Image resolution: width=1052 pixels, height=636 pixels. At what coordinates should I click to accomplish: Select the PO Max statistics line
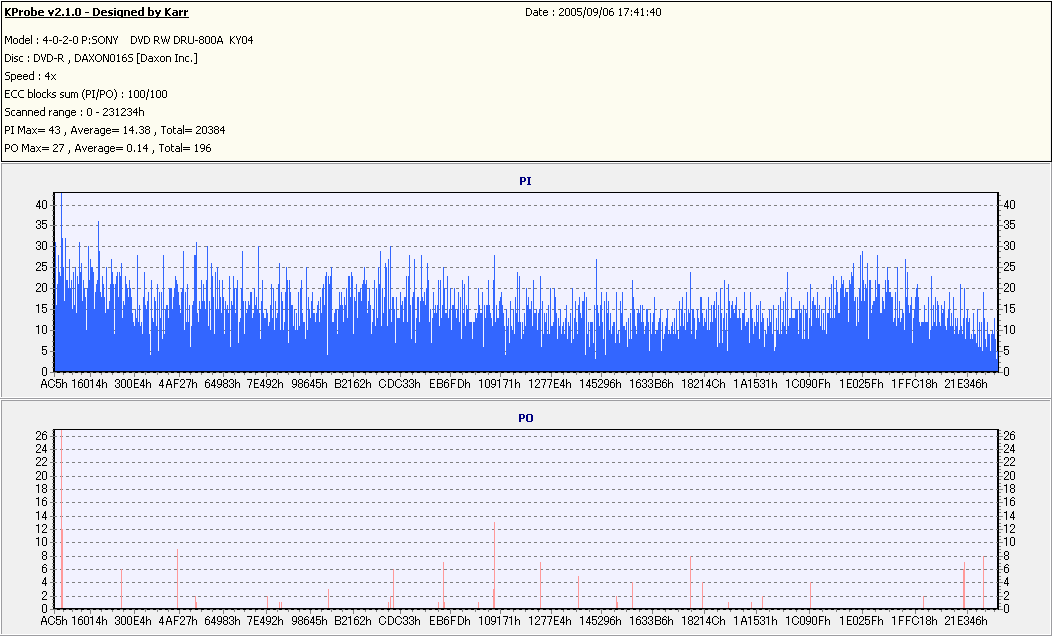point(108,148)
